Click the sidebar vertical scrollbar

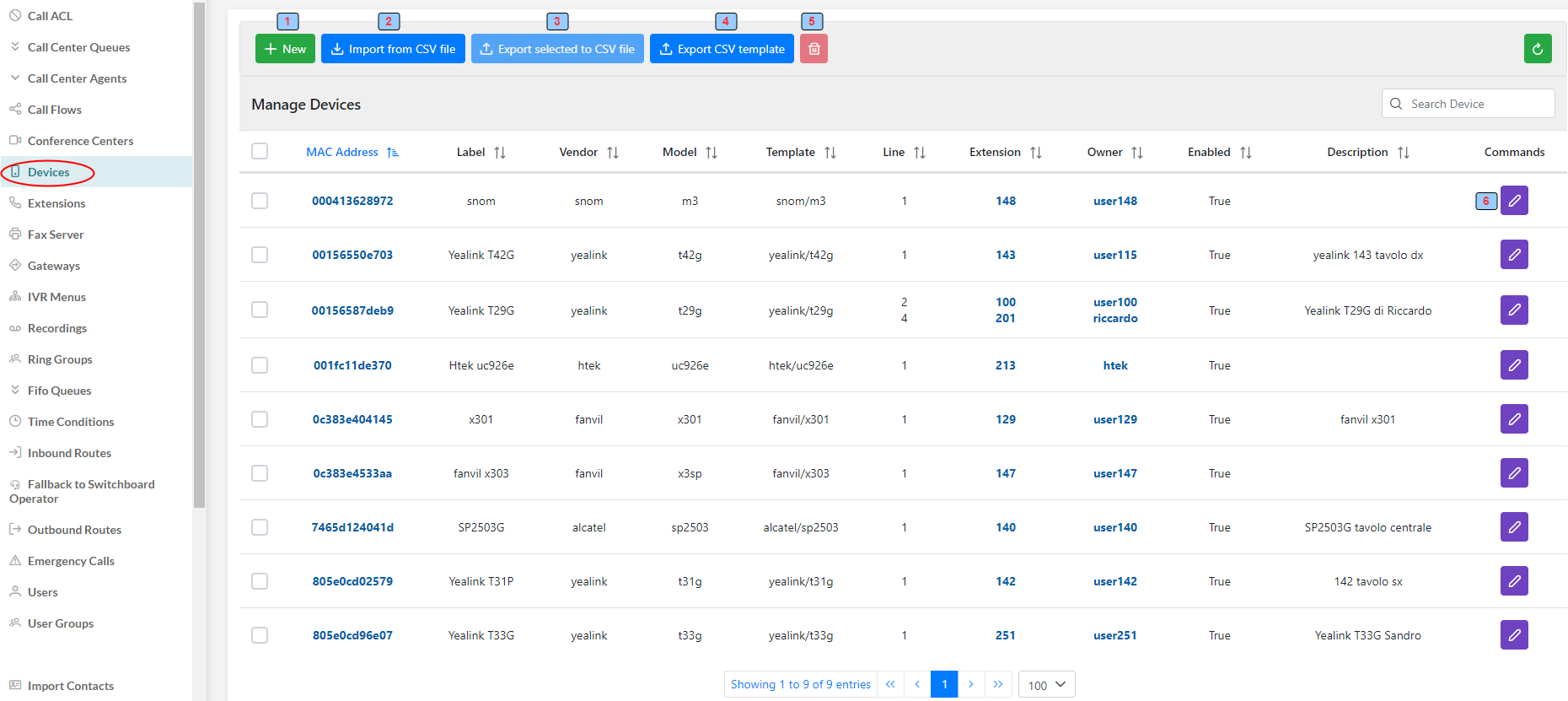(x=199, y=253)
